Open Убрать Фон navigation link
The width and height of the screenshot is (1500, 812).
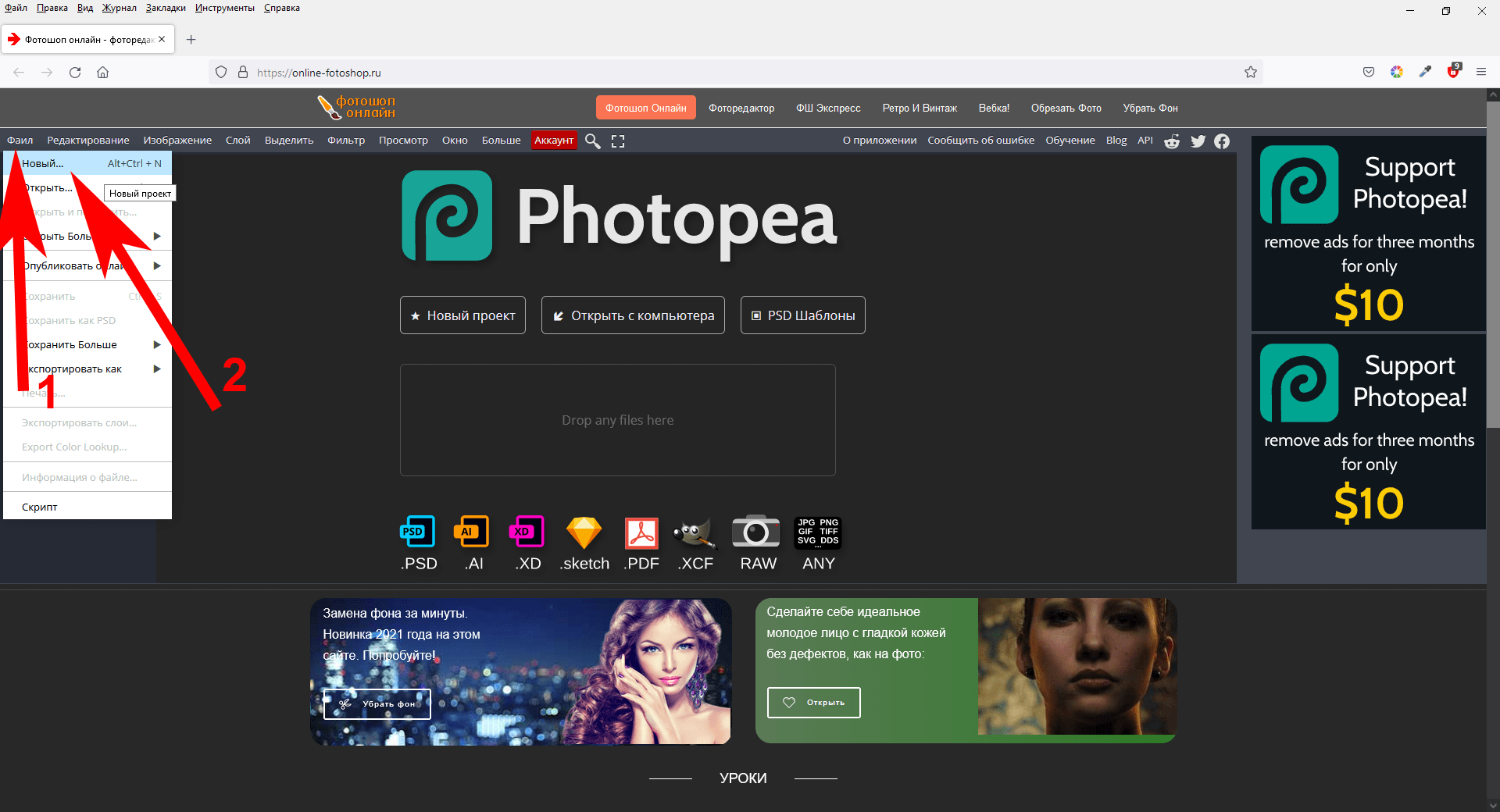coord(1150,109)
